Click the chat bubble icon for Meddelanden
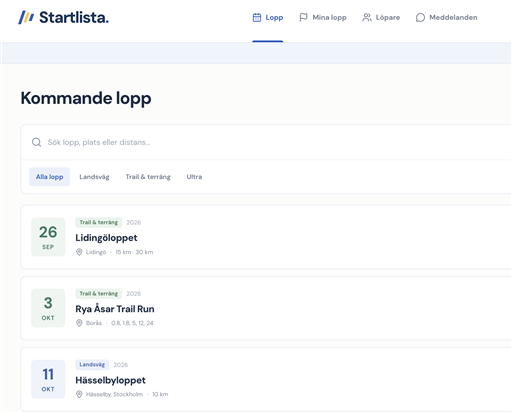512x413 pixels. click(x=420, y=17)
